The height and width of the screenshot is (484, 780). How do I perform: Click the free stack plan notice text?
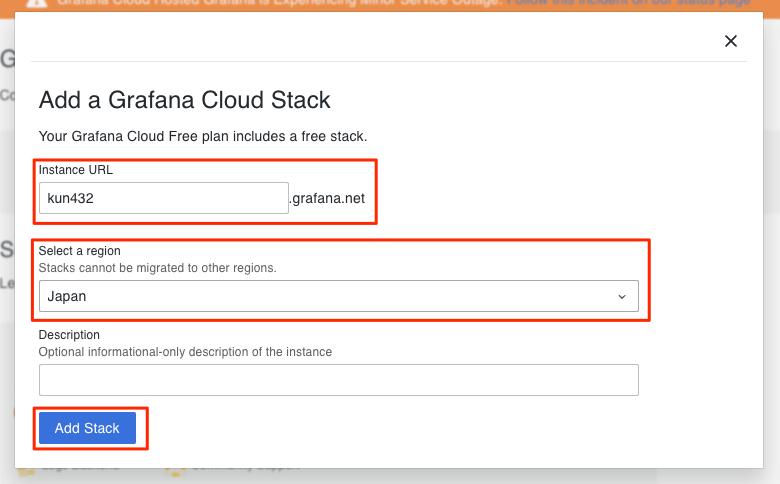coord(203,136)
